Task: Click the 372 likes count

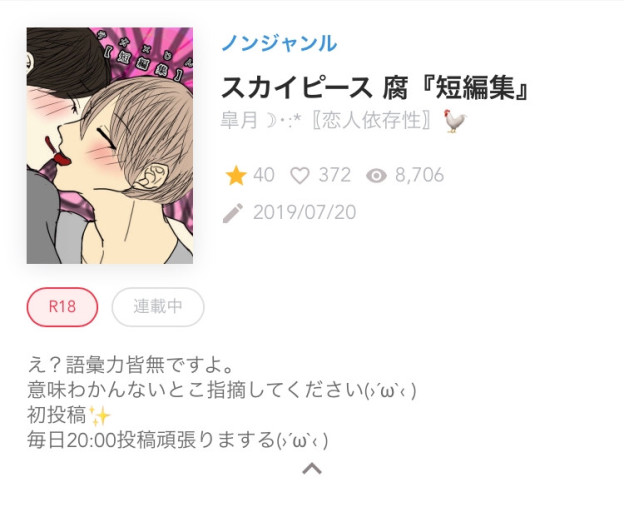Action: [x=335, y=175]
